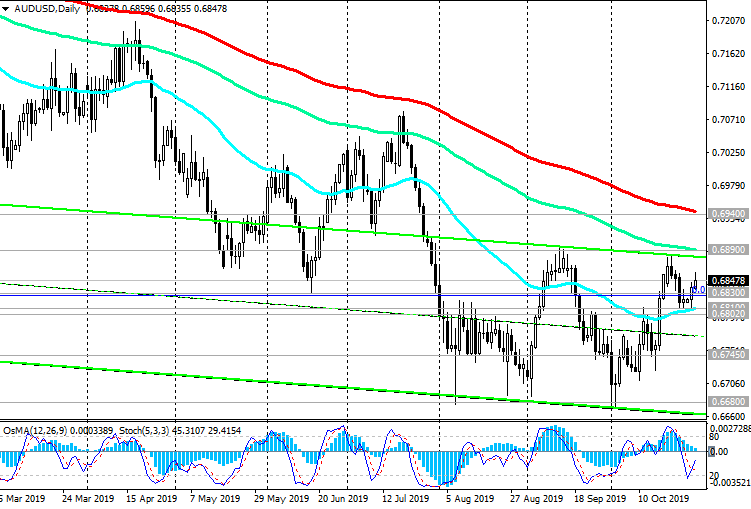
Task: Click the 10 Oct 2019 date label
Action: pos(662,499)
